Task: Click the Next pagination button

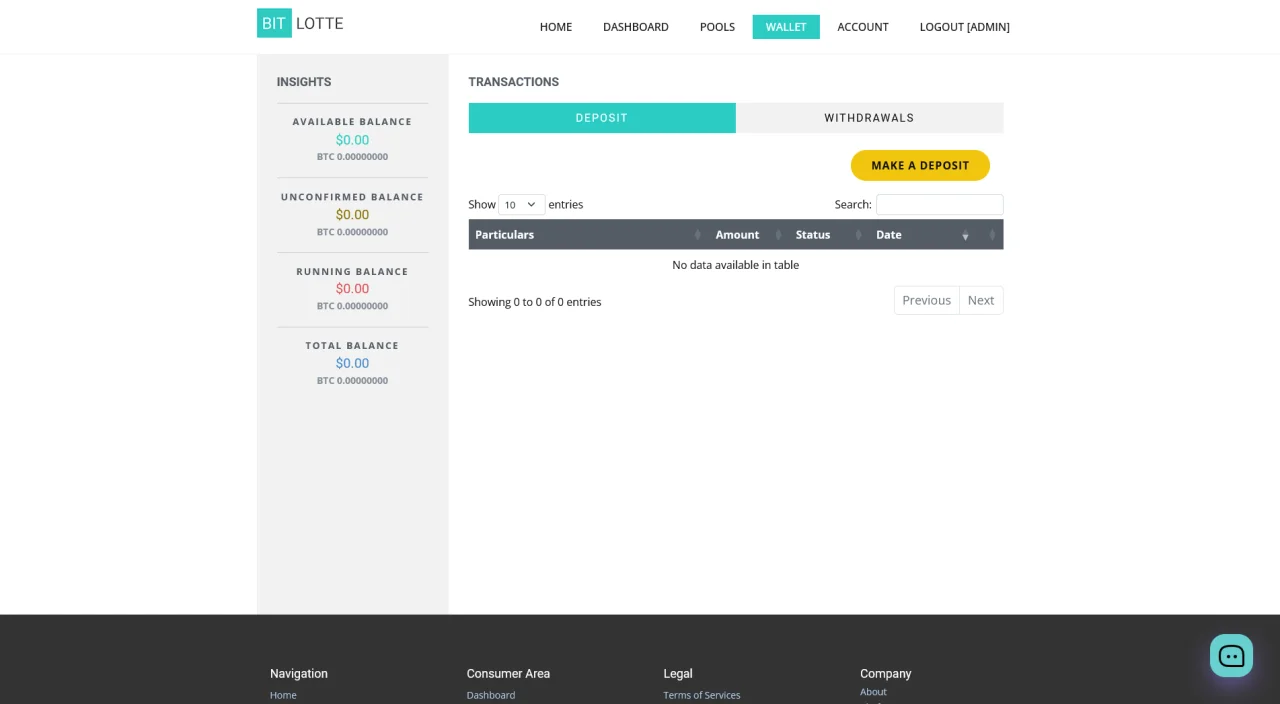Action: coord(981,300)
